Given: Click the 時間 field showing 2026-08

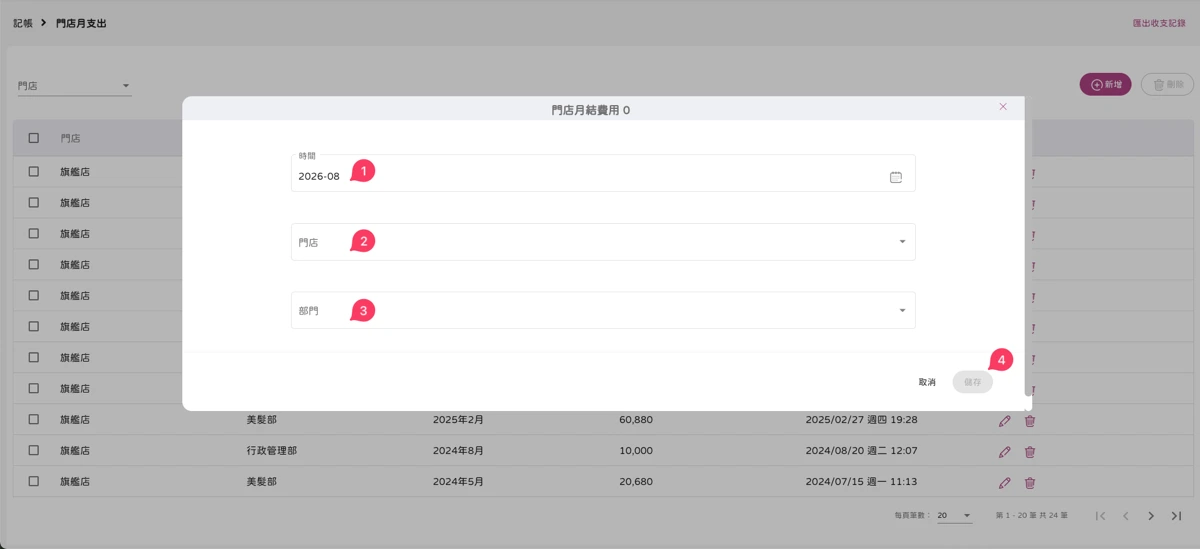Looking at the screenshot, I should point(603,173).
